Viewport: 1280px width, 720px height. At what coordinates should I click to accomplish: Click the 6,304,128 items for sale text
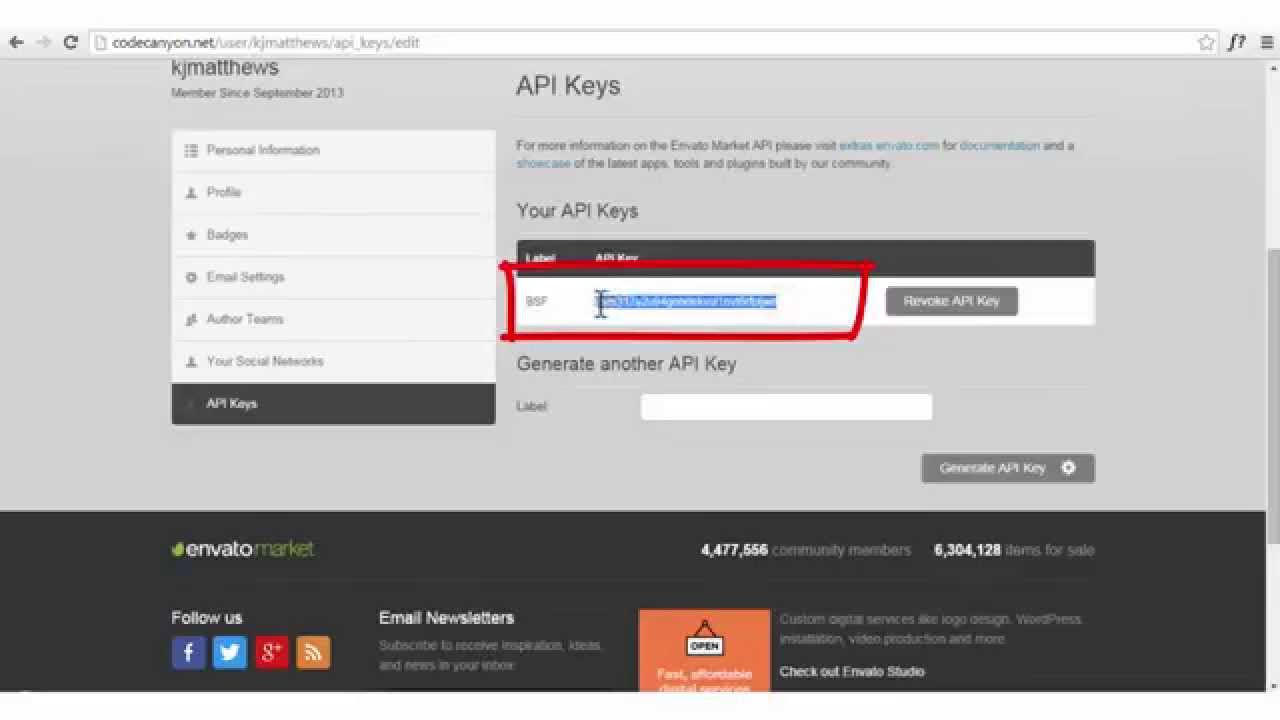pyautogui.click(x=1014, y=550)
